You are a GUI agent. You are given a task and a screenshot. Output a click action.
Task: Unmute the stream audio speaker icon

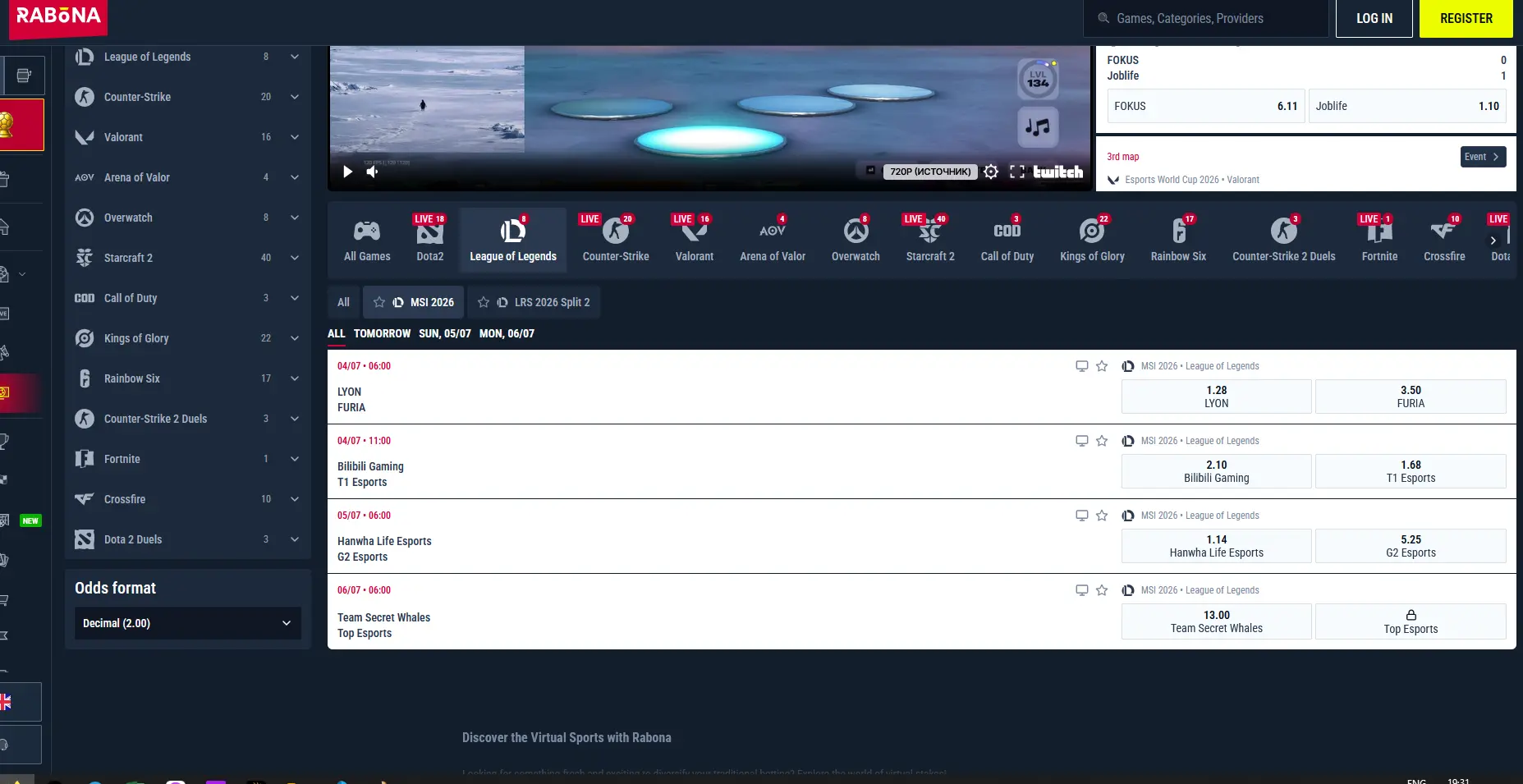[x=372, y=172]
